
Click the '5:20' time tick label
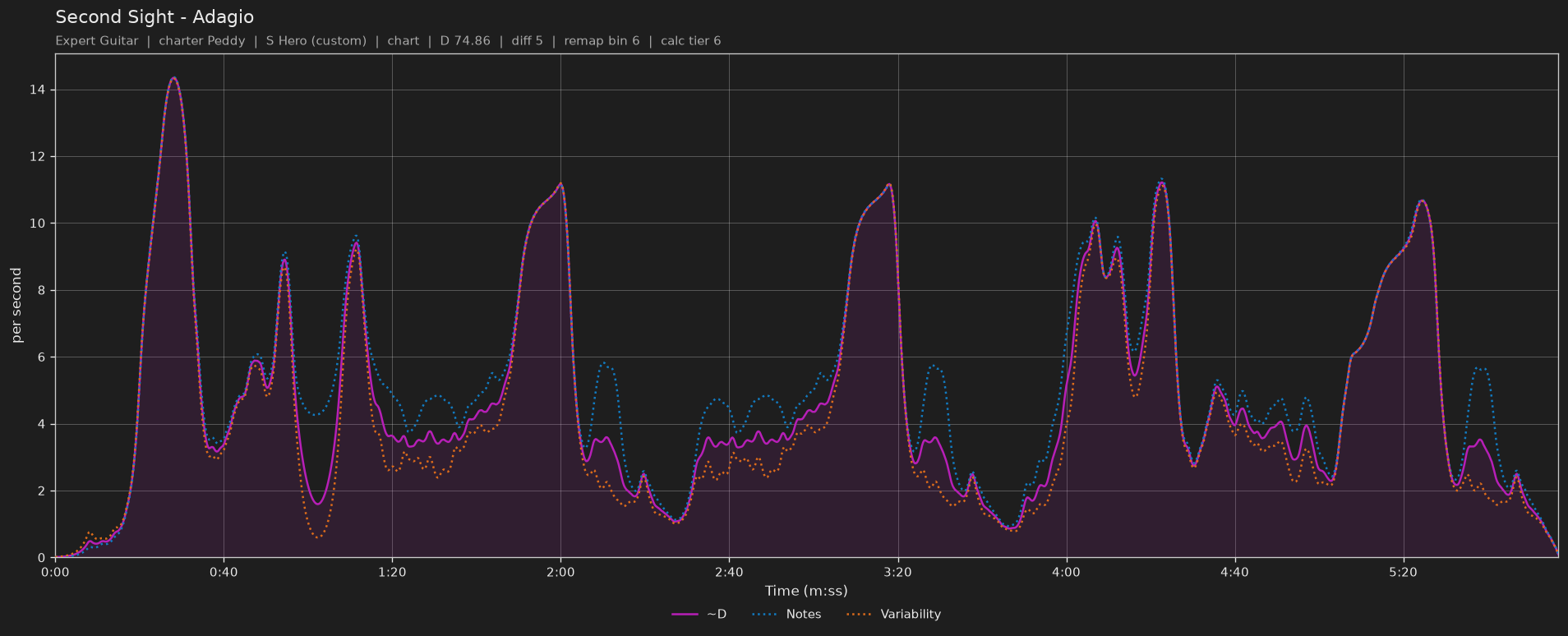[1403, 572]
